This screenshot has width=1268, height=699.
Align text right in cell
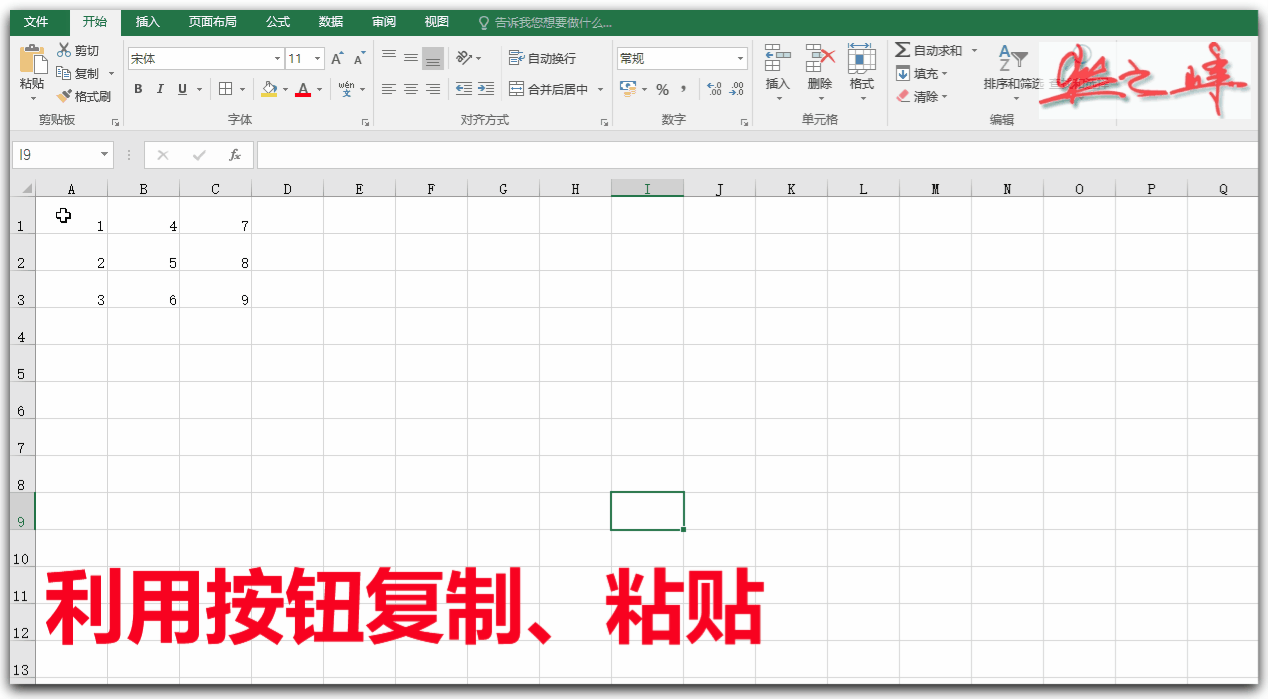(433, 89)
